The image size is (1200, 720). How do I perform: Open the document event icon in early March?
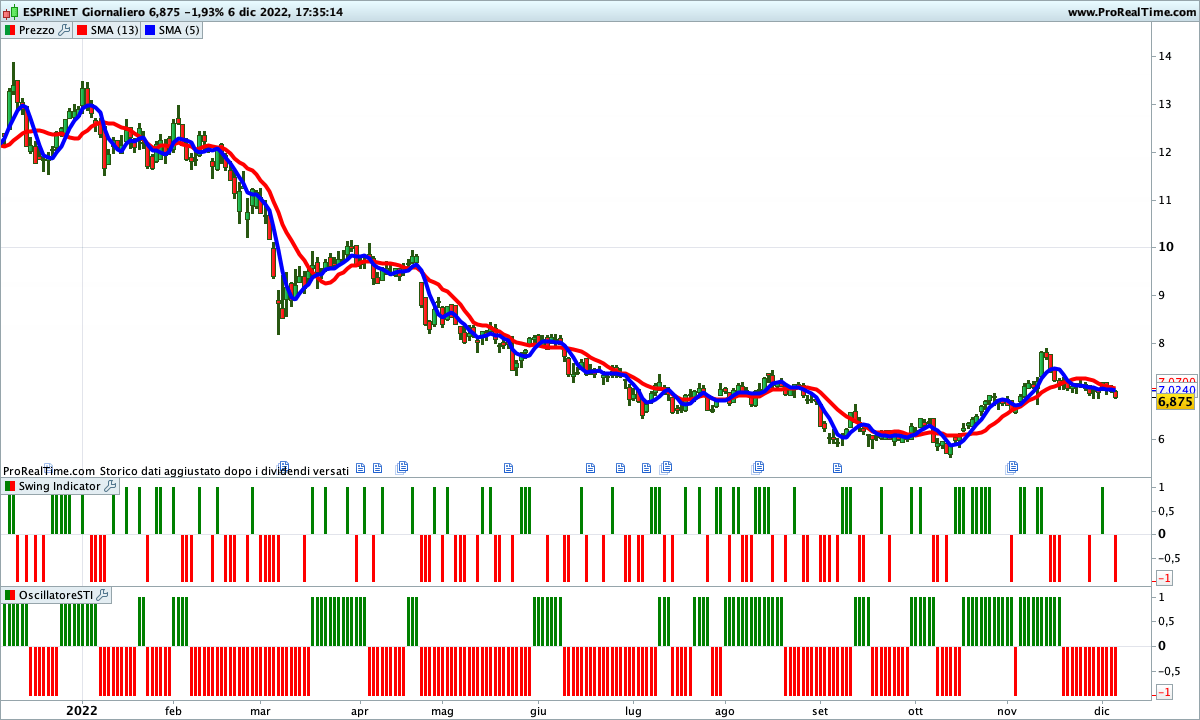(284, 467)
